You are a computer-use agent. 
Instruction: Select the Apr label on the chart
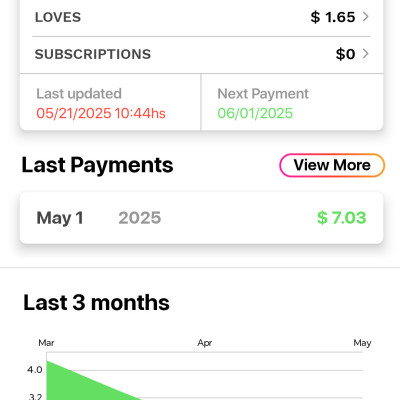pos(205,343)
